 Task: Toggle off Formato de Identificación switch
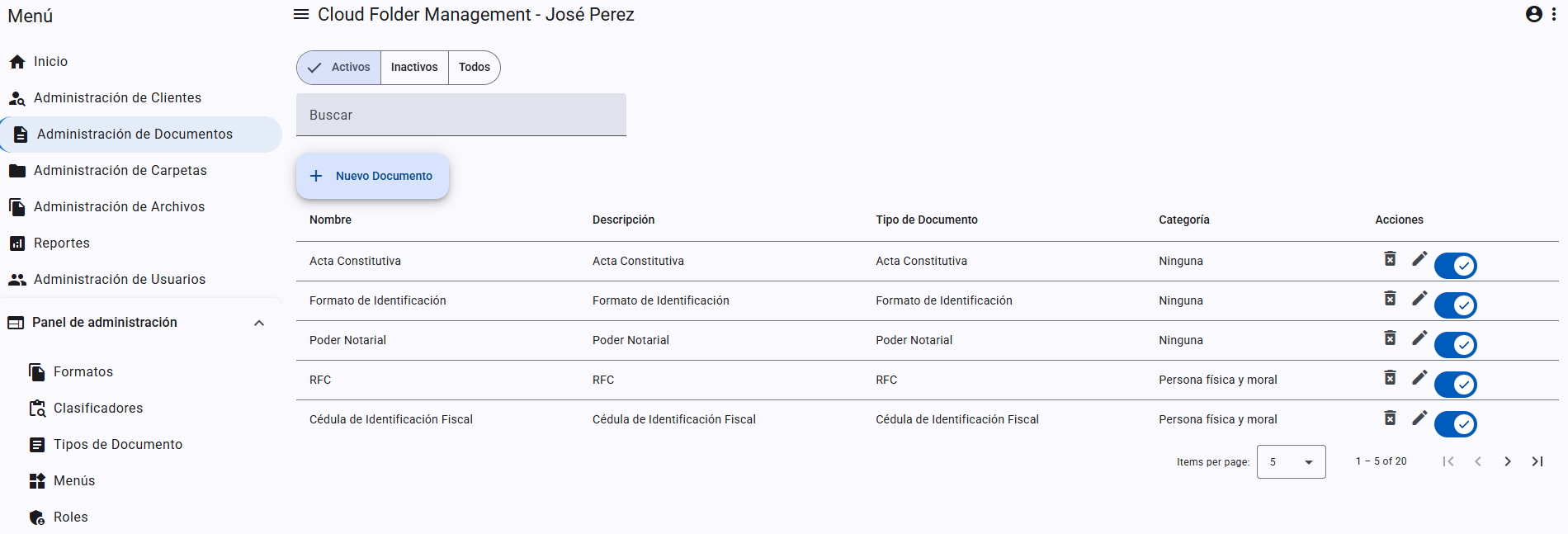(1456, 305)
